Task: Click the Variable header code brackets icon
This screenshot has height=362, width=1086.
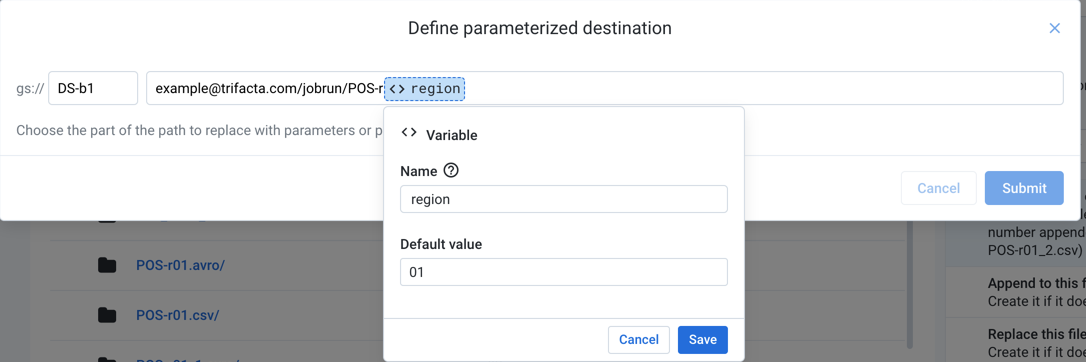Action: pos(409,133)
